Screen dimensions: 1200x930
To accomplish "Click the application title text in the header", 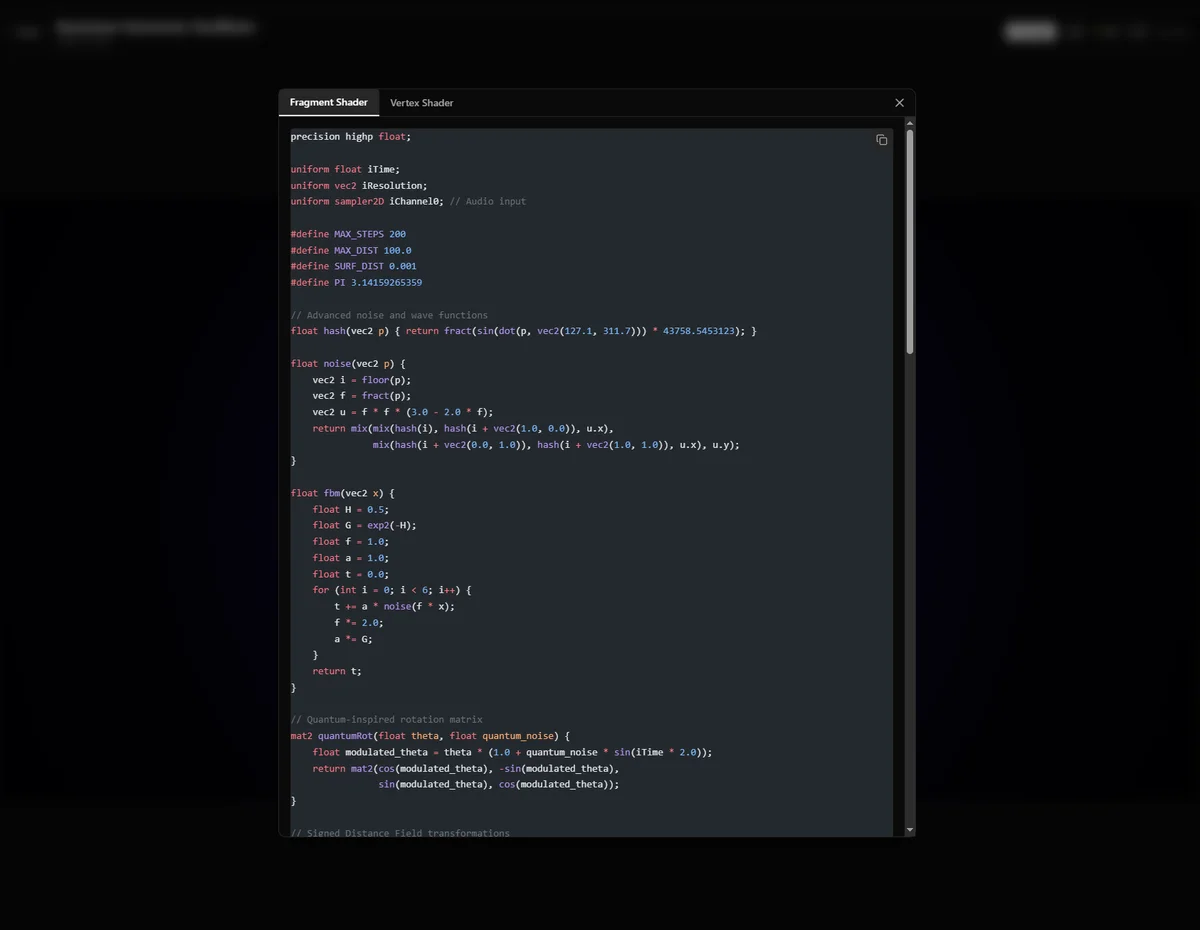I will [x=155, y=27].
